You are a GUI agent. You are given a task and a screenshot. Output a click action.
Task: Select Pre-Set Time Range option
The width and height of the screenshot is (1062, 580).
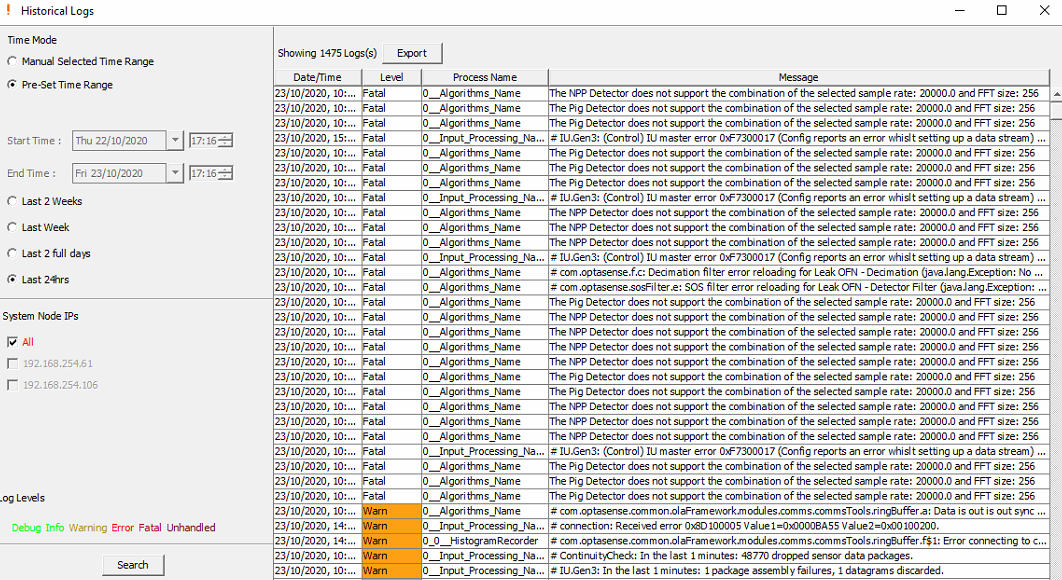pos(12,85)
